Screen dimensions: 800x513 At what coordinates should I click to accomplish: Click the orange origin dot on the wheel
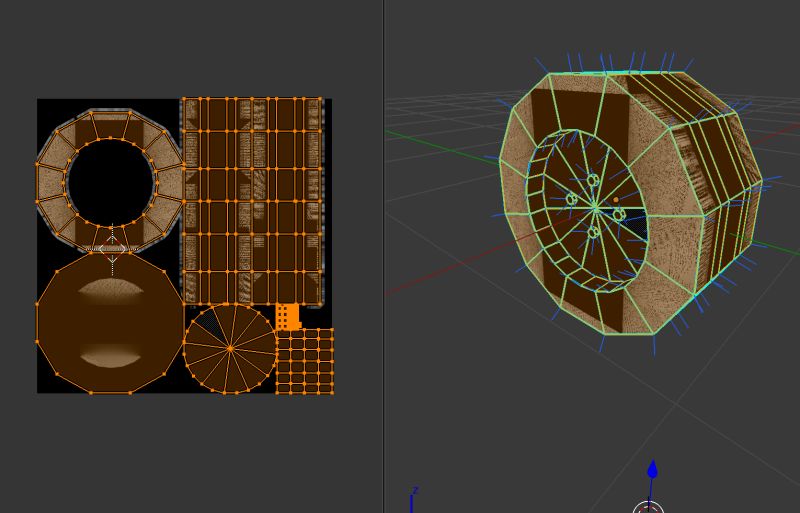pyautogui.click(x=616, y=200)
